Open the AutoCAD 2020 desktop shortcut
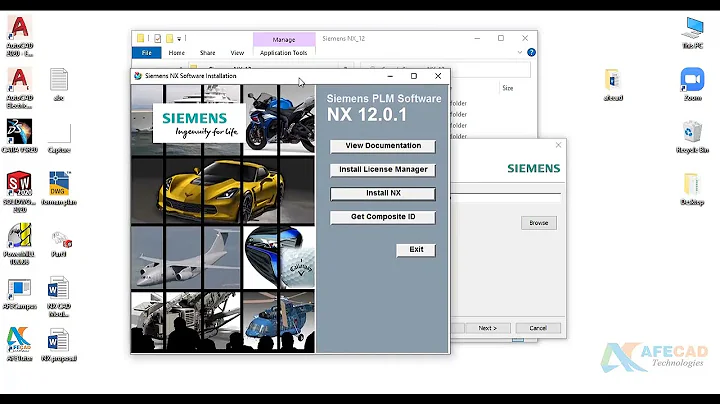 tap(20, 36)
